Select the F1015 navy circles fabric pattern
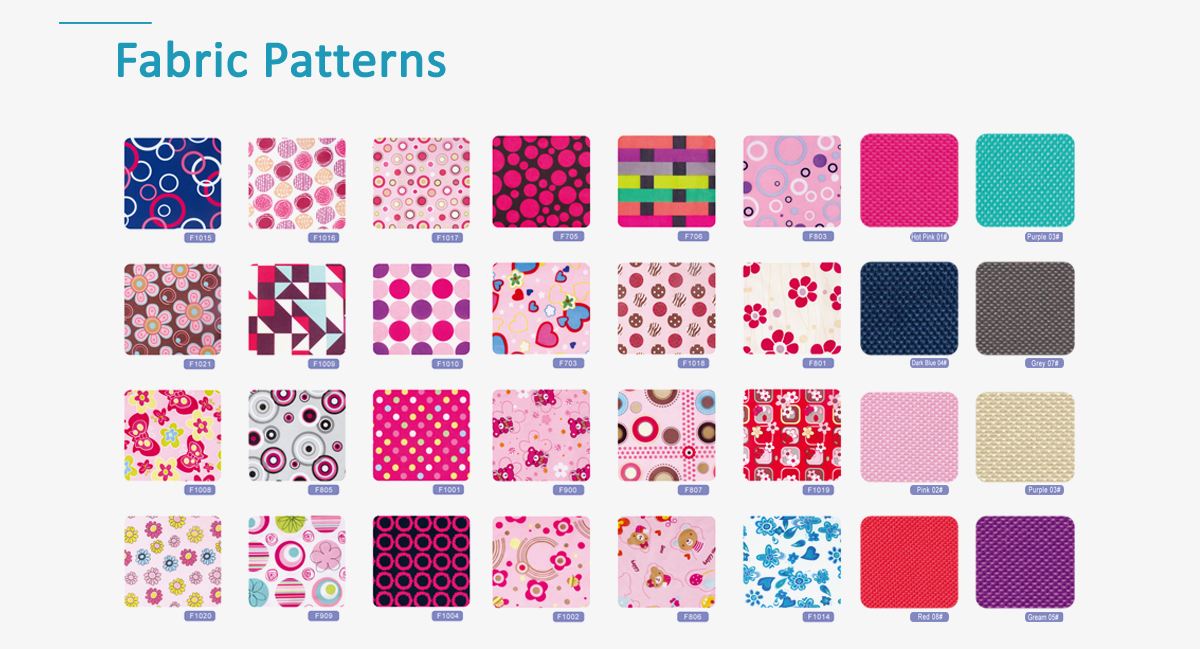 172,184
